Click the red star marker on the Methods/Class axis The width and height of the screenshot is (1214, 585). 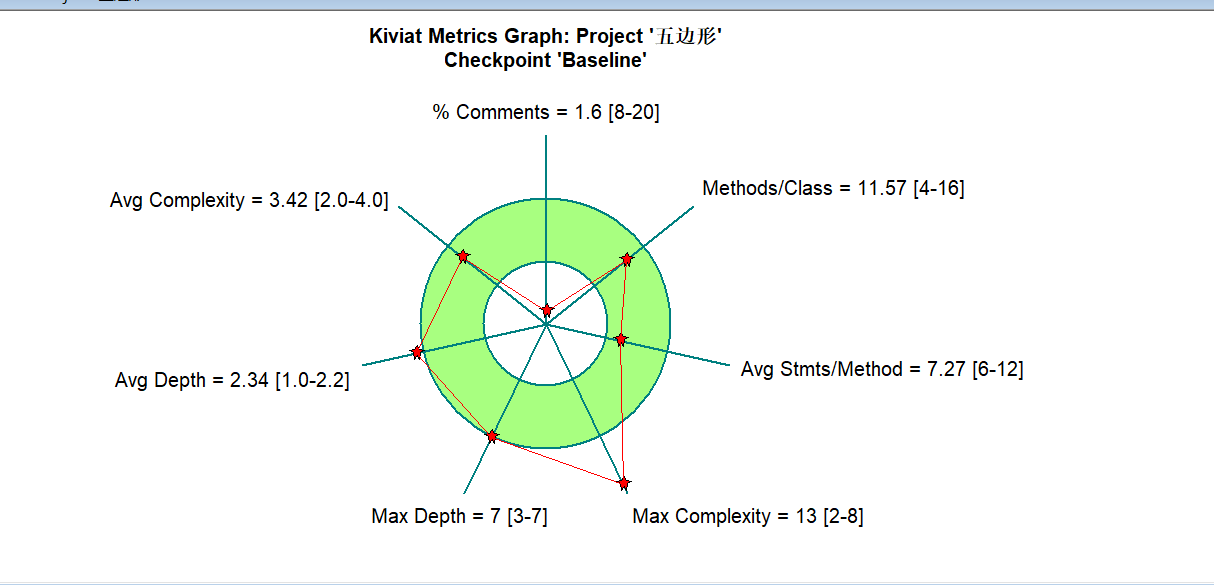[627, 259]
